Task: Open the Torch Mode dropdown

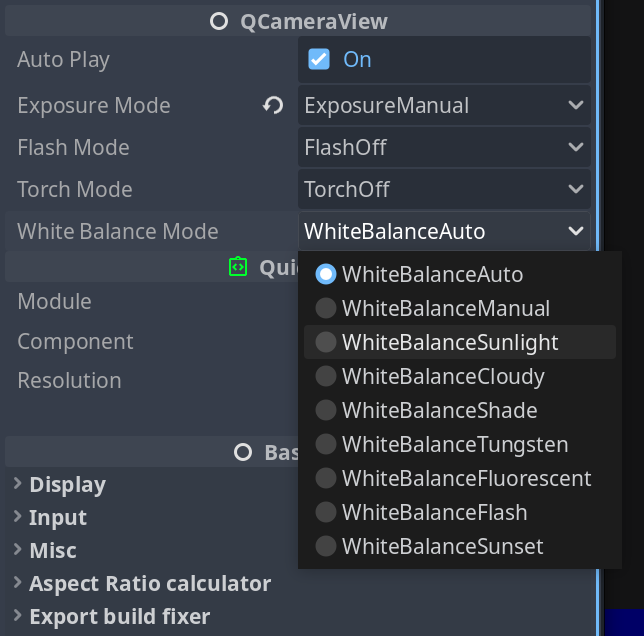Action: pos(444,189)
